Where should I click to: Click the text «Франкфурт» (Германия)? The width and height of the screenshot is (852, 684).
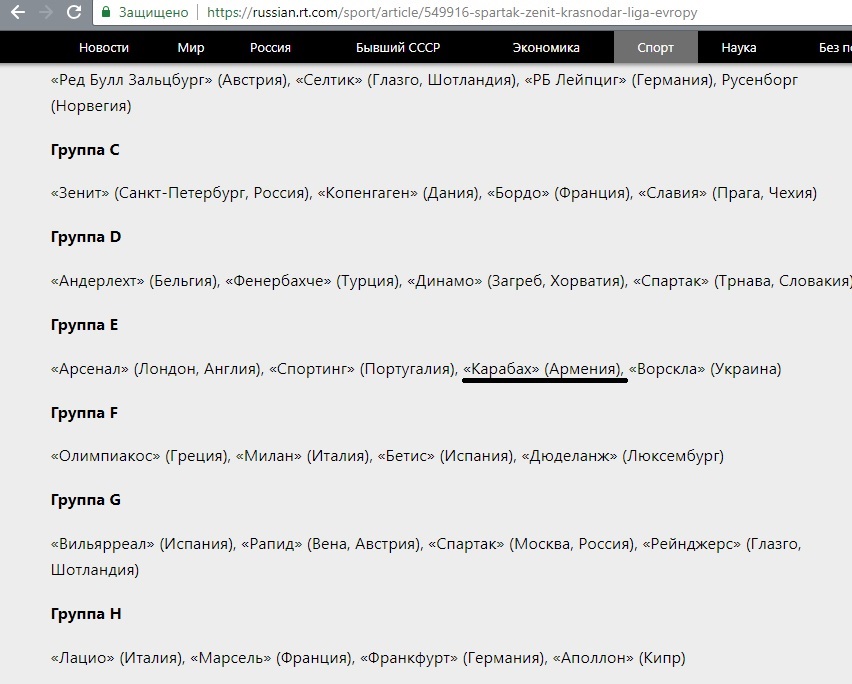[x=452, y=658]
